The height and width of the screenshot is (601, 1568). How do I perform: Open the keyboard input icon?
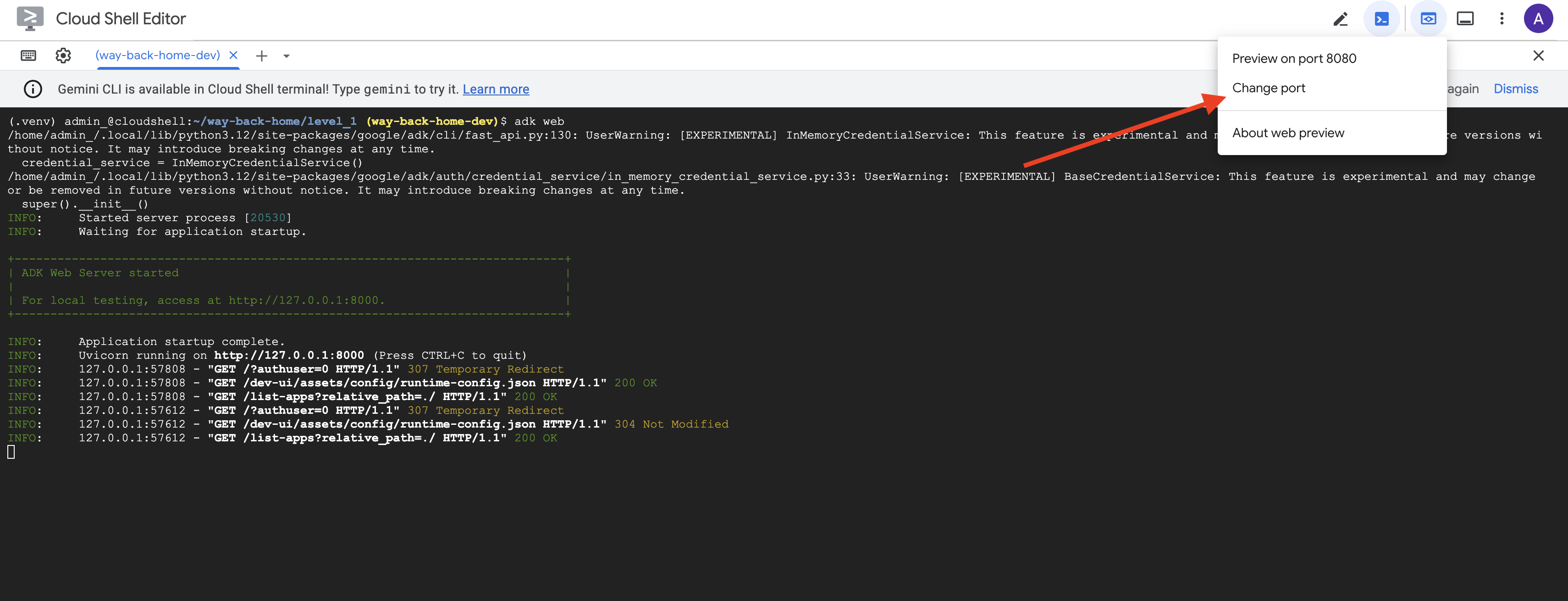pyautogui.click(x=28, y=56)
